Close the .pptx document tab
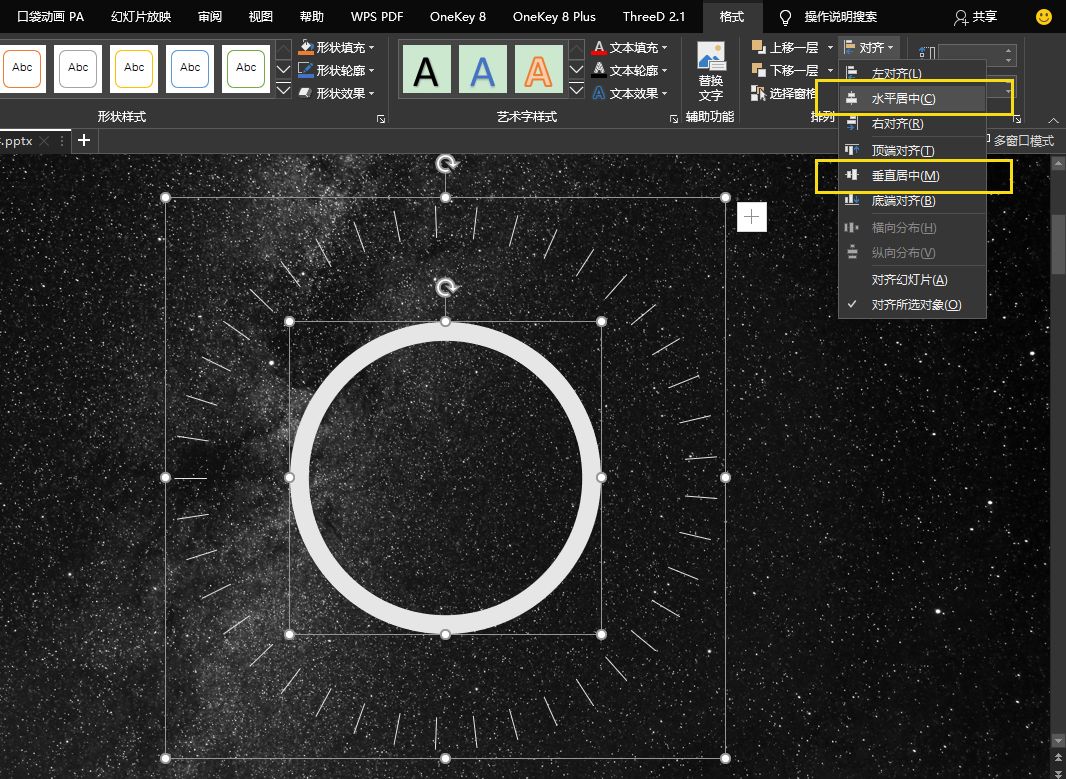This screenshot has height=779, width=1066. (45, 141)
